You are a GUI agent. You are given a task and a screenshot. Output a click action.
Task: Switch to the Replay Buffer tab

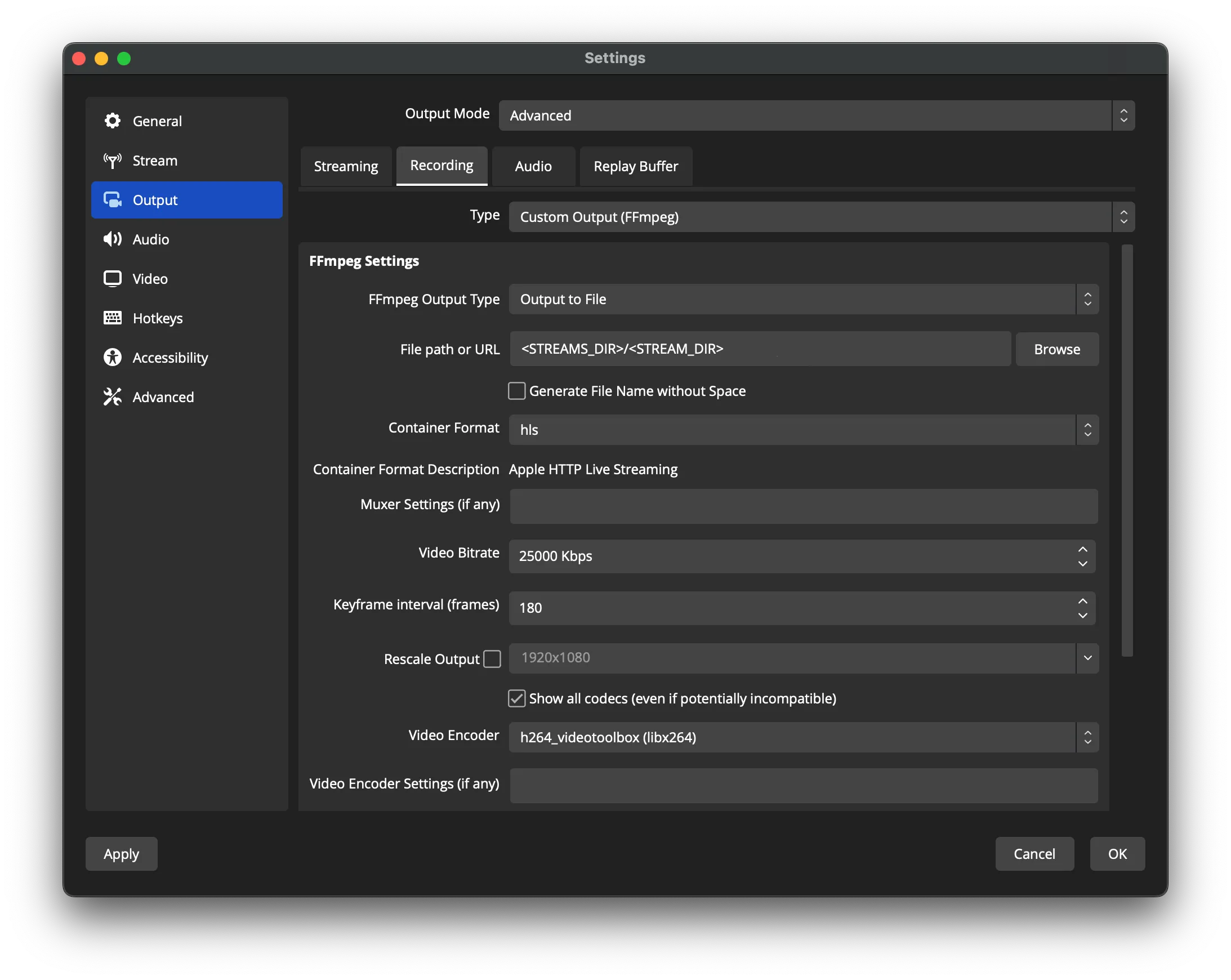pos(635,165)
